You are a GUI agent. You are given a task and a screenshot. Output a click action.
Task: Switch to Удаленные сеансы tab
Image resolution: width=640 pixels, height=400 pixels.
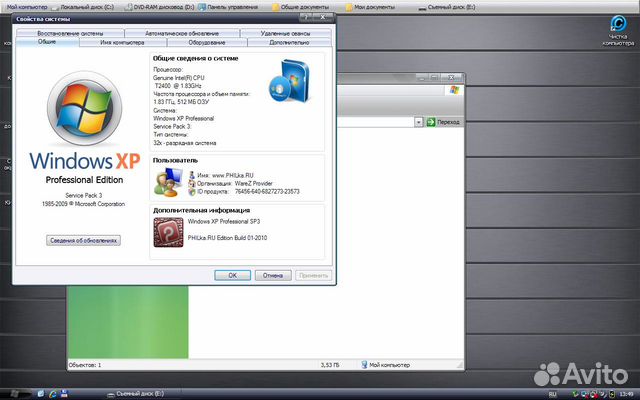coord(285,33)
